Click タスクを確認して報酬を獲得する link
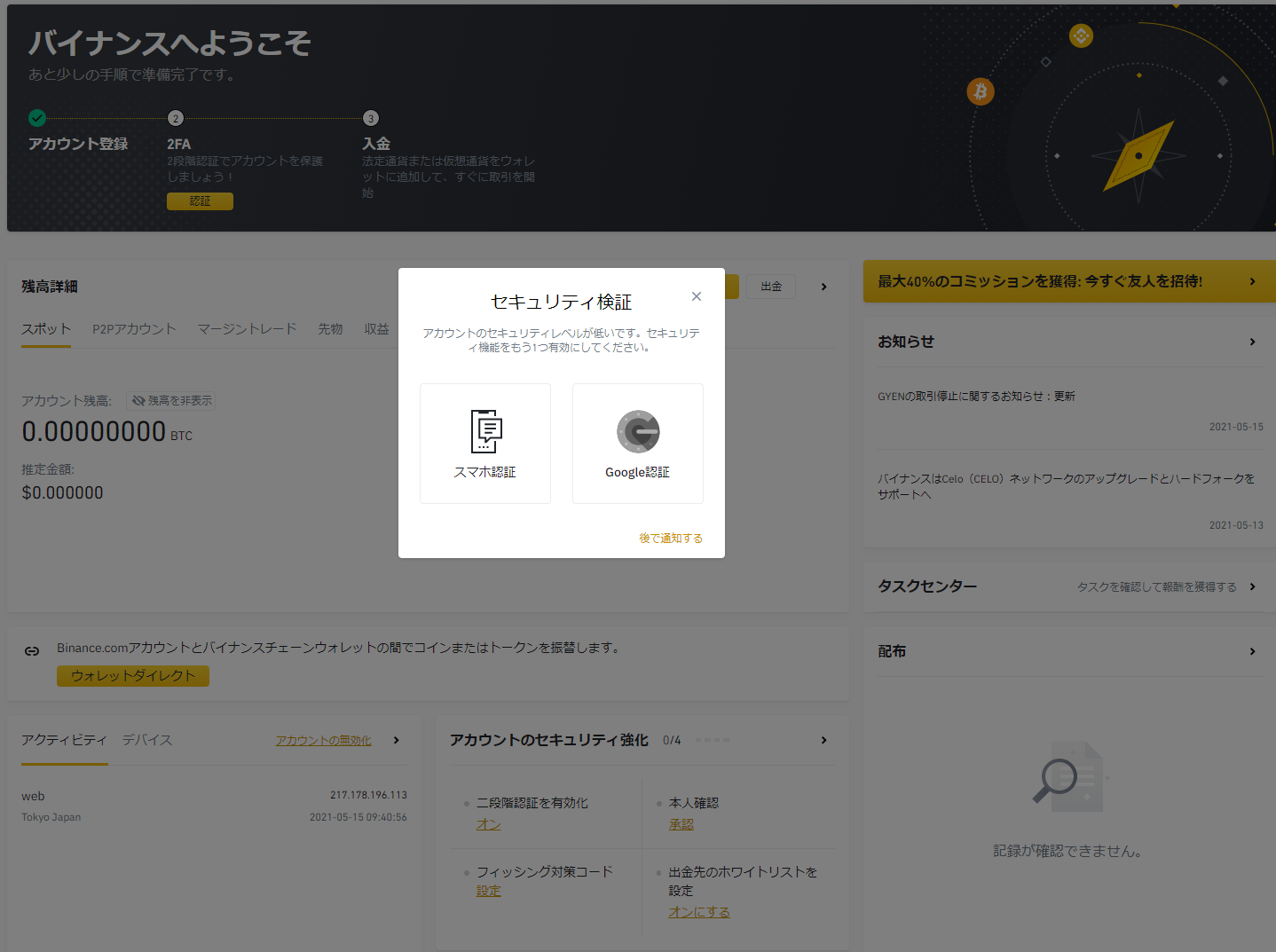1276x952 pixels. pos(1156,587)
